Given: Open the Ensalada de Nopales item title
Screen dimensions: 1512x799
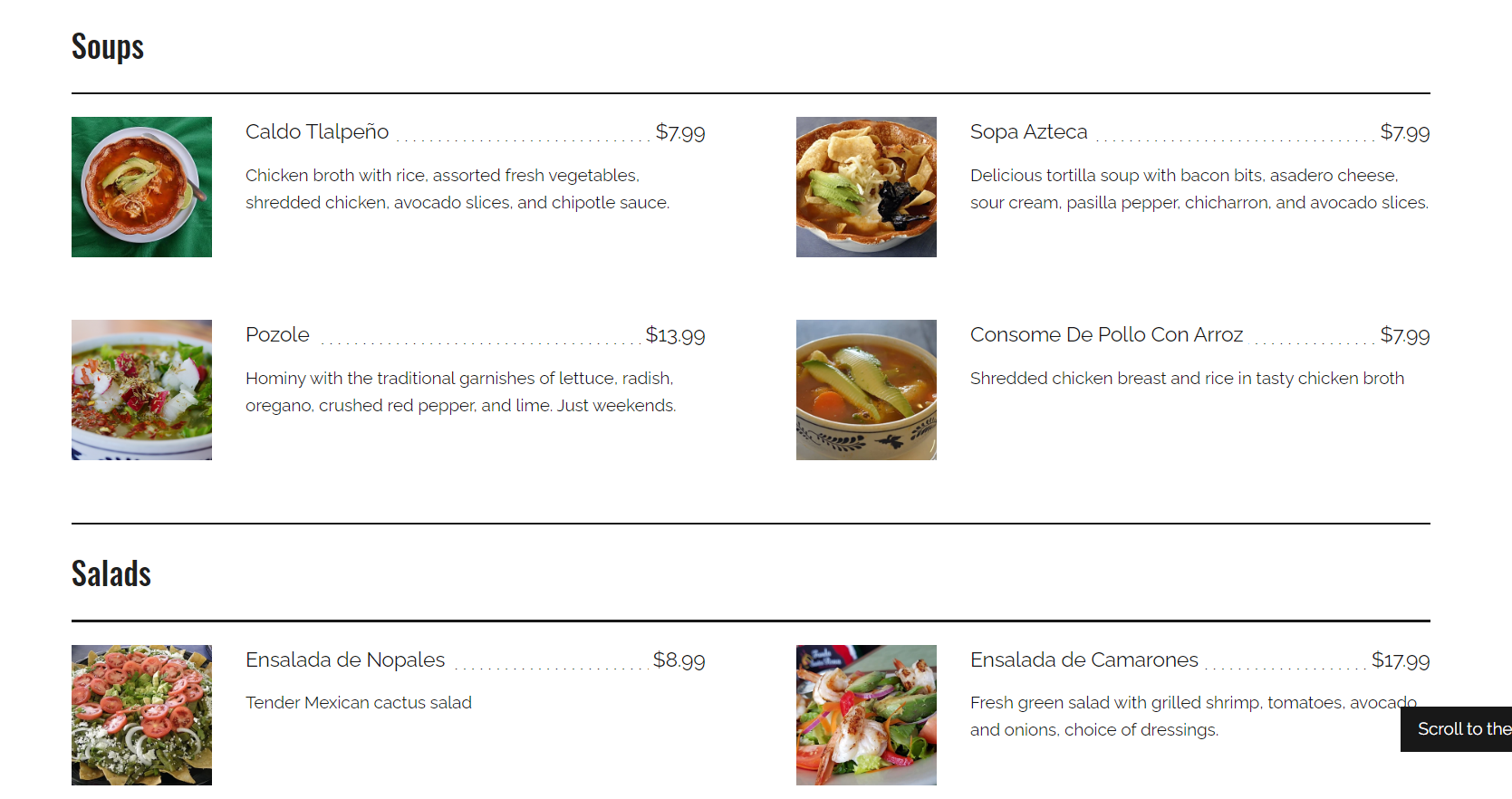Looking at the screenshot, I should [345, 660].
